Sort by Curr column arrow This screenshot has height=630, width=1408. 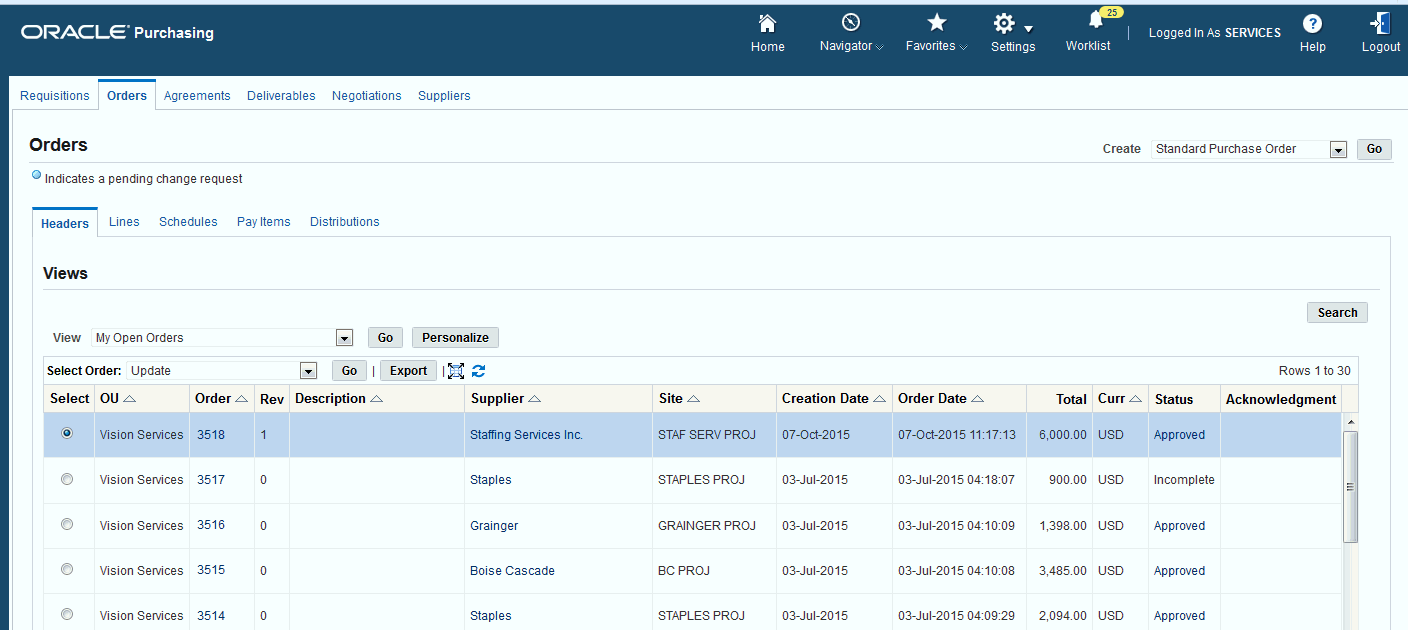click(1136, 399)
